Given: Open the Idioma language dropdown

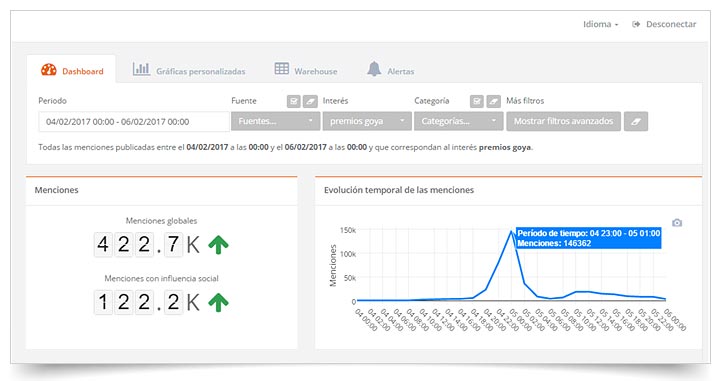Looking at the screenshot, I should point(601,24).
